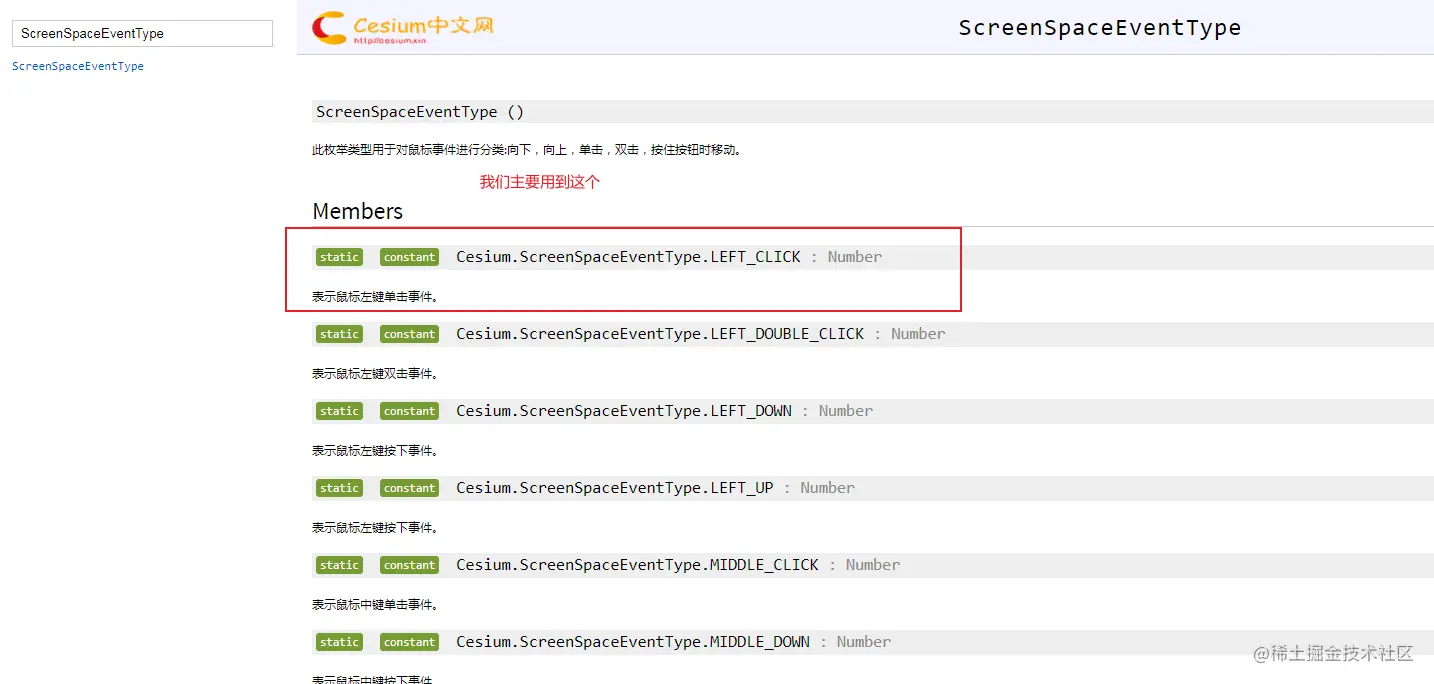
Task: Click the static badge for LEFT_CLICK
Action: [339, 257]
